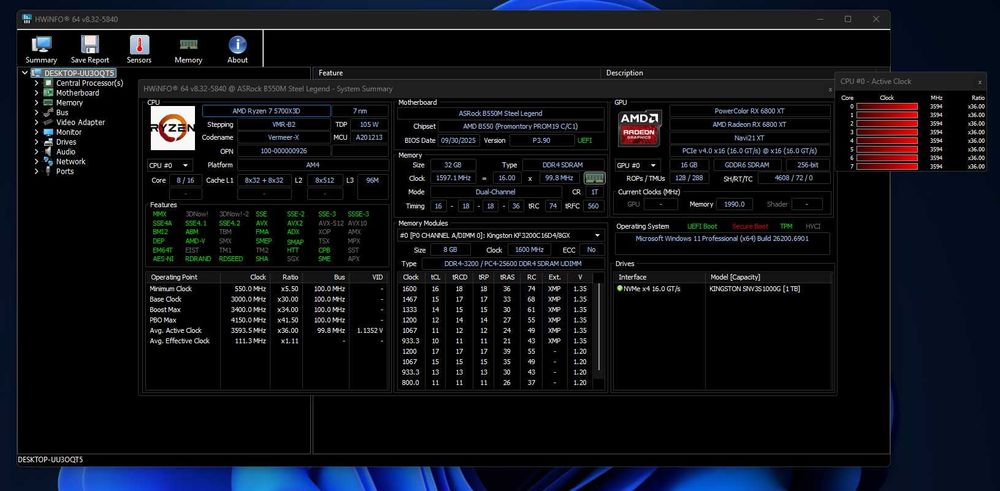Viewport: 1000px width, 491px height.
Task: Click the ASRock B550M Steel Legend field
Action: (501, 113)
